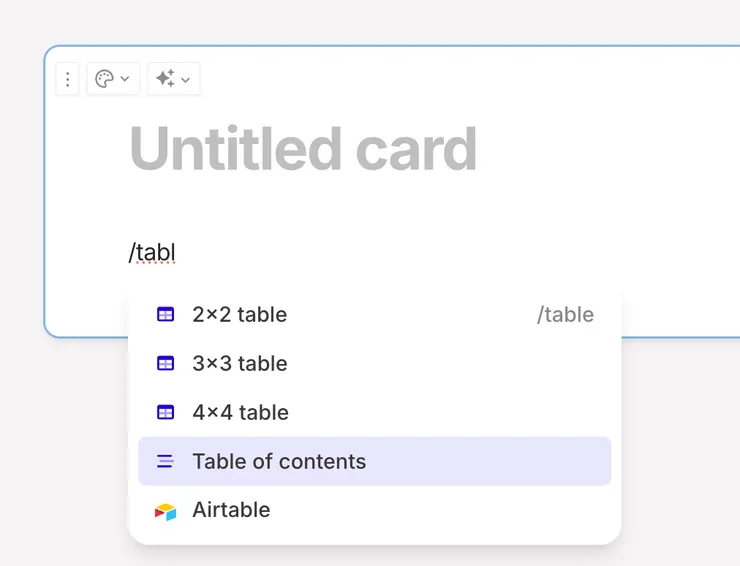Place cursor in the /tabl text line
Image resolution: width=740 pixels, height=566 pixels.
click(152, 253)
